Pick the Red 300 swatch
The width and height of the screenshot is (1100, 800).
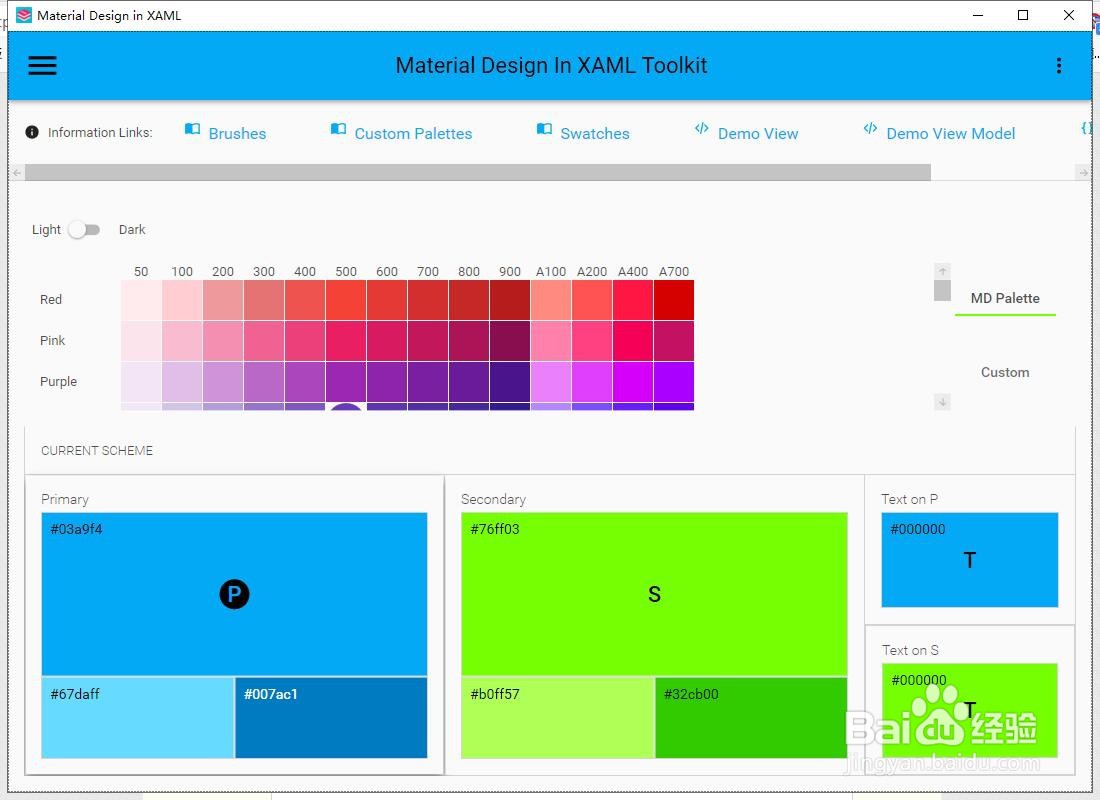coord(264,300)
